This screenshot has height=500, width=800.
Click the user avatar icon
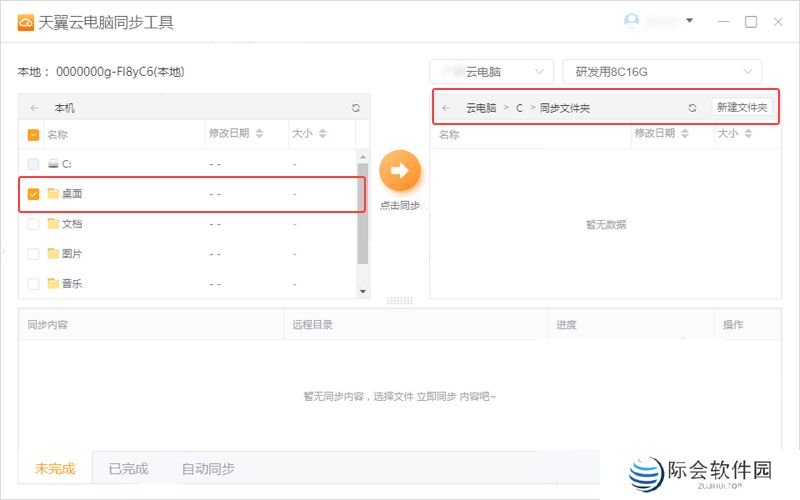pyautogui.click(x=632, y=21)
